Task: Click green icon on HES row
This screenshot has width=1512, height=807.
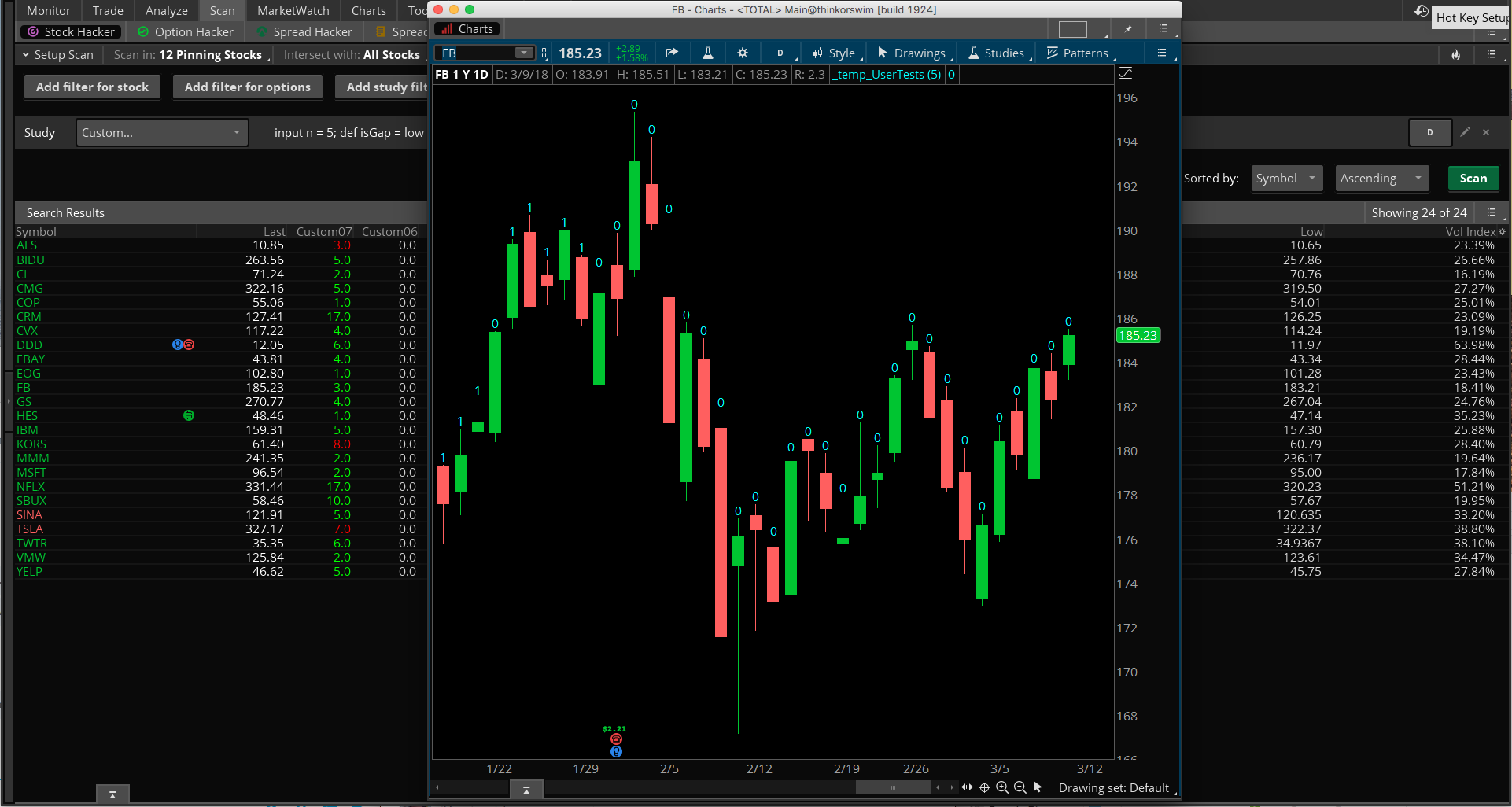Action: coord(189,415)
